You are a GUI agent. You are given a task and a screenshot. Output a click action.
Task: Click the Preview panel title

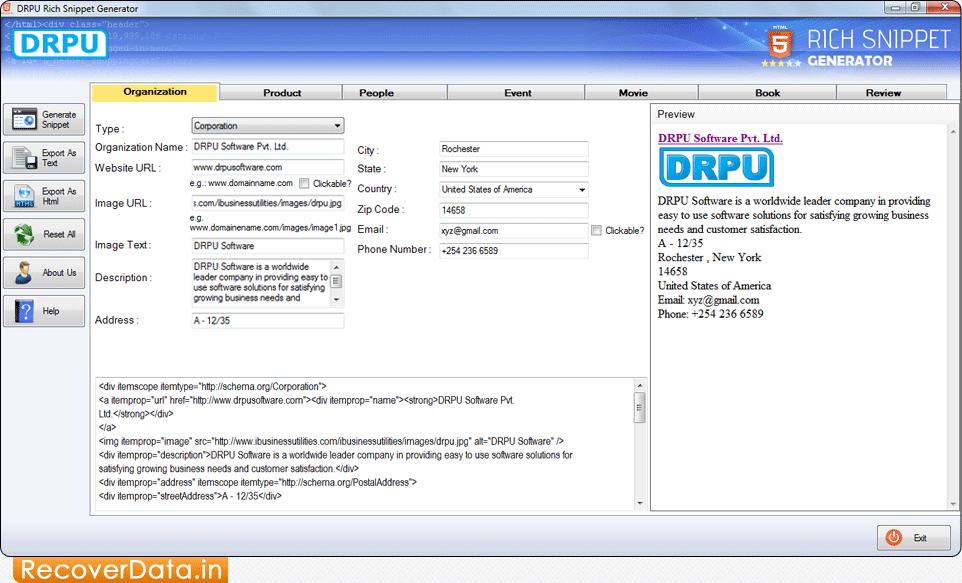pos(675,114)
